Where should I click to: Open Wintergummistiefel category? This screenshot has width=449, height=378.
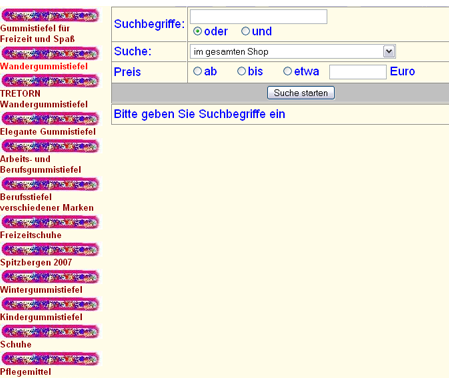click(x=41, y=290)
